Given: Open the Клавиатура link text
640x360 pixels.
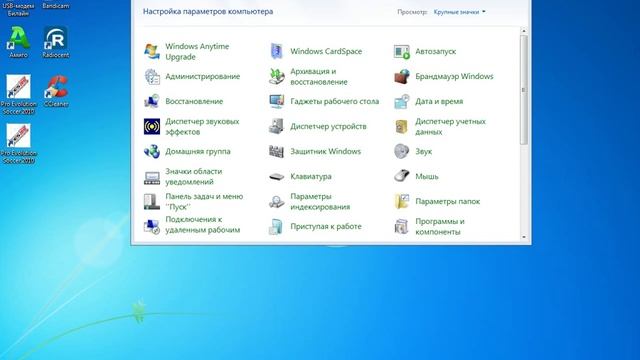Looking at the screenshot, I should pos(311,176).
